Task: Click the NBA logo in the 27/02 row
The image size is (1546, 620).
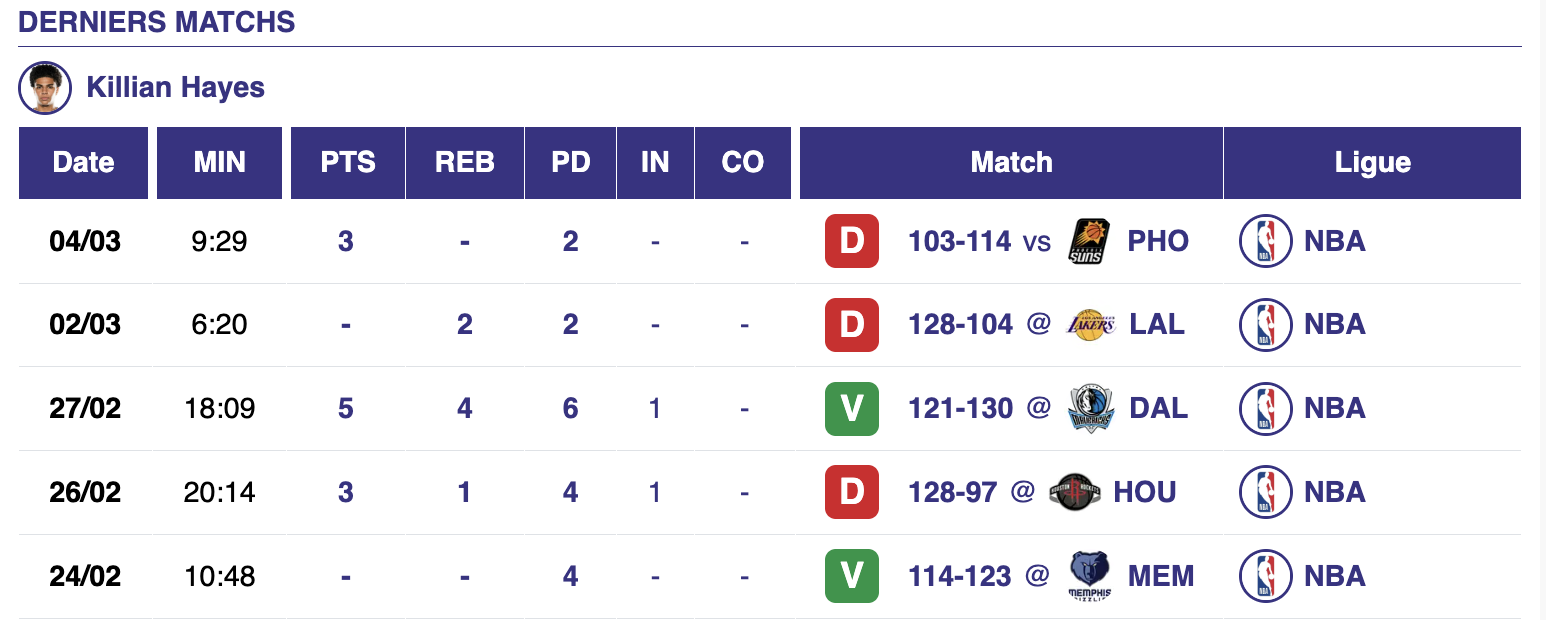Action: pos(1265,409)
